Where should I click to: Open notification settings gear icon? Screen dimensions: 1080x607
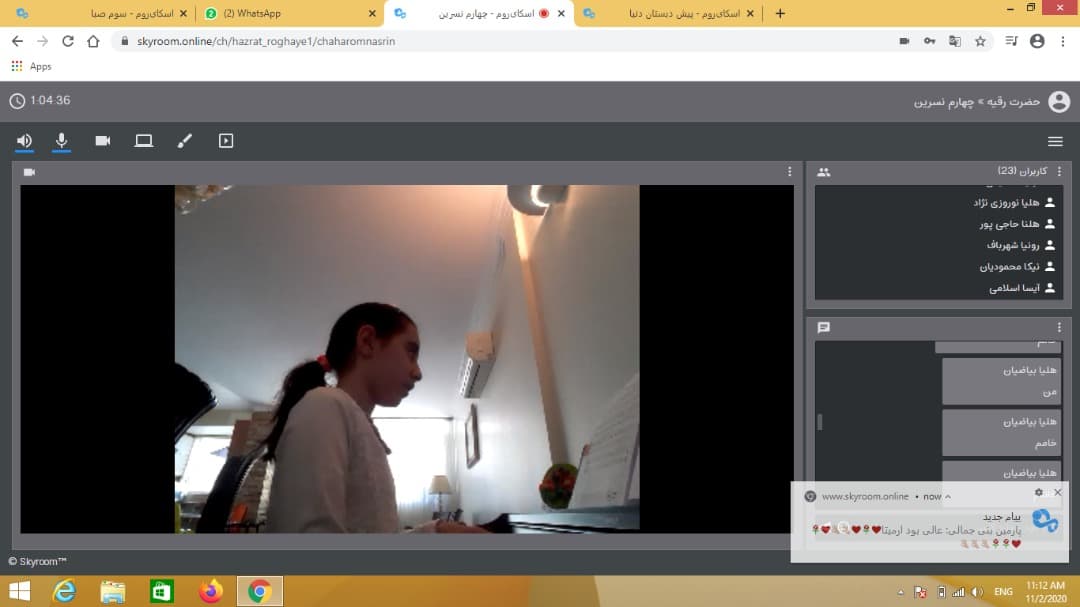pos(1038,493)
